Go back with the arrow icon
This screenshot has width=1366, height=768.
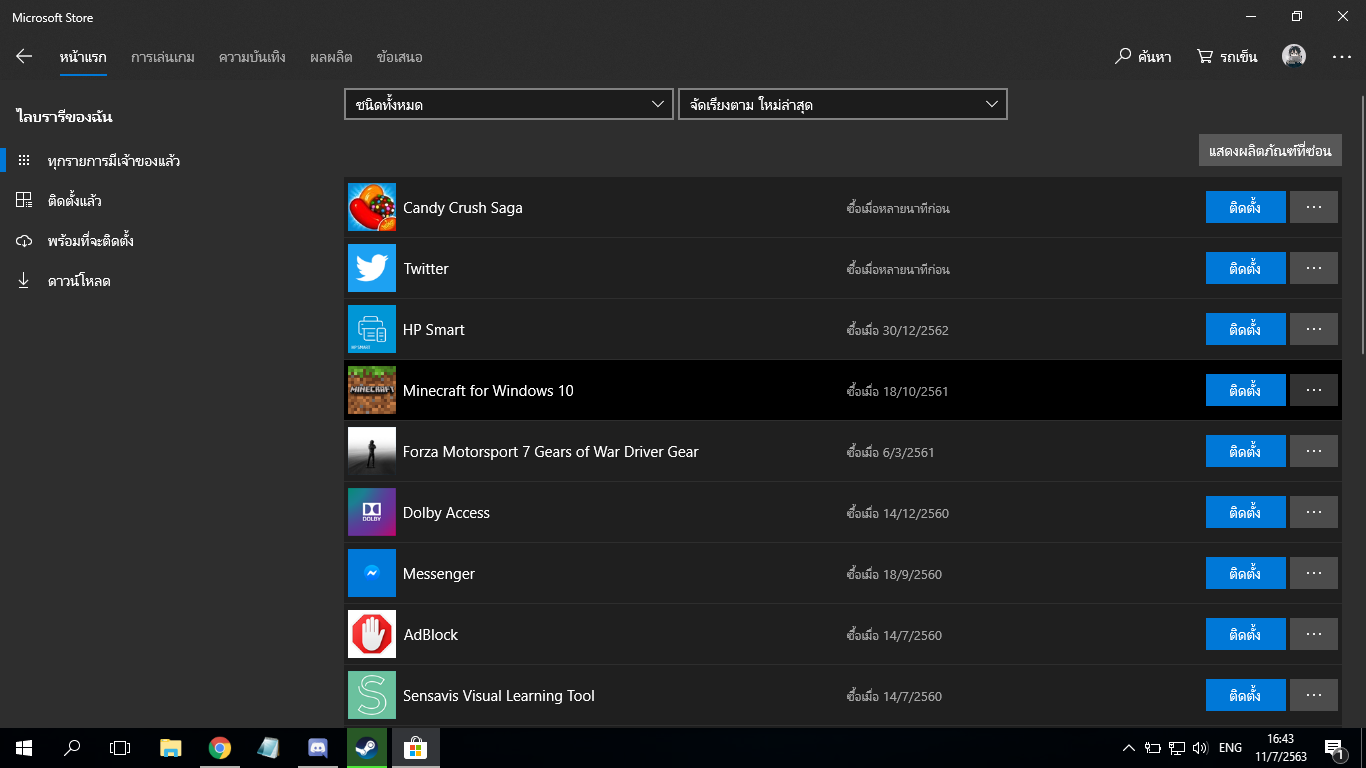point(24,57)
